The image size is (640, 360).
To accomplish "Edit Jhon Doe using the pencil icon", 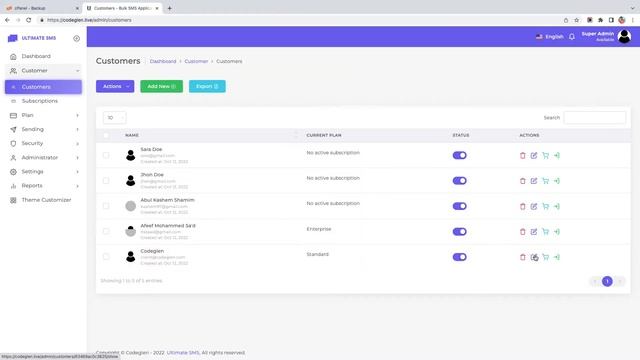I will pyautogui.click(x=534, y=181).
